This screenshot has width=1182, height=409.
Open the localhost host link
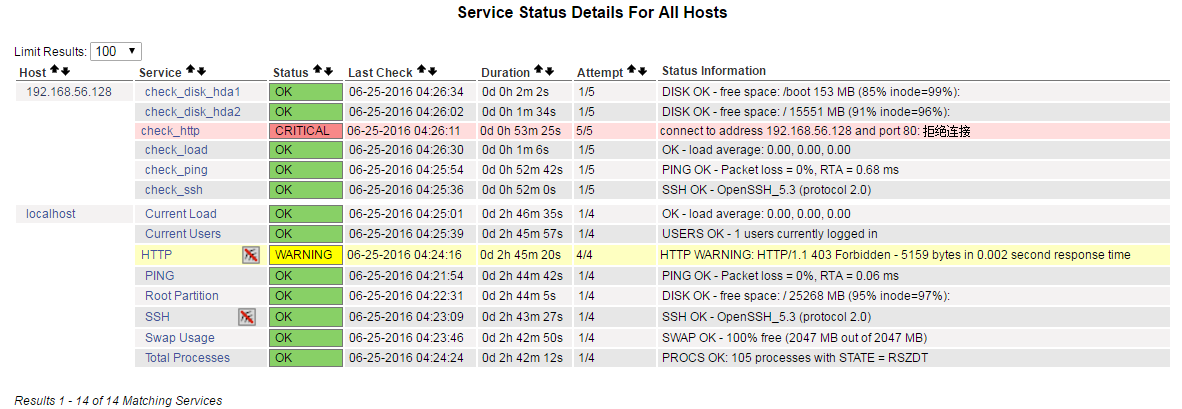(51, 214)
